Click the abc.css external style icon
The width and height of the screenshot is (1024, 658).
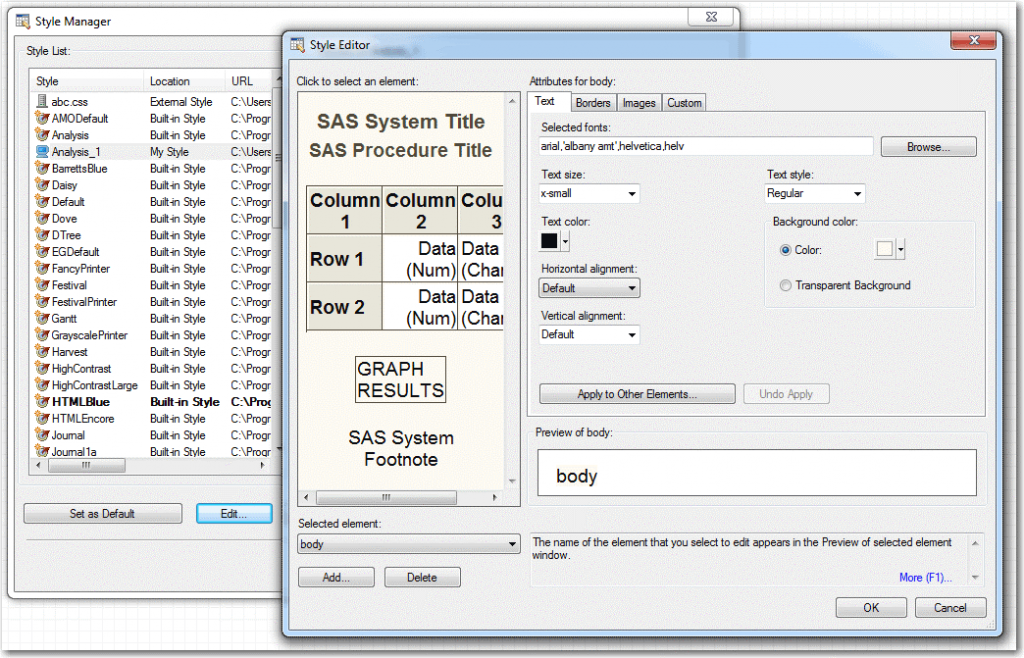click(42, 102)
